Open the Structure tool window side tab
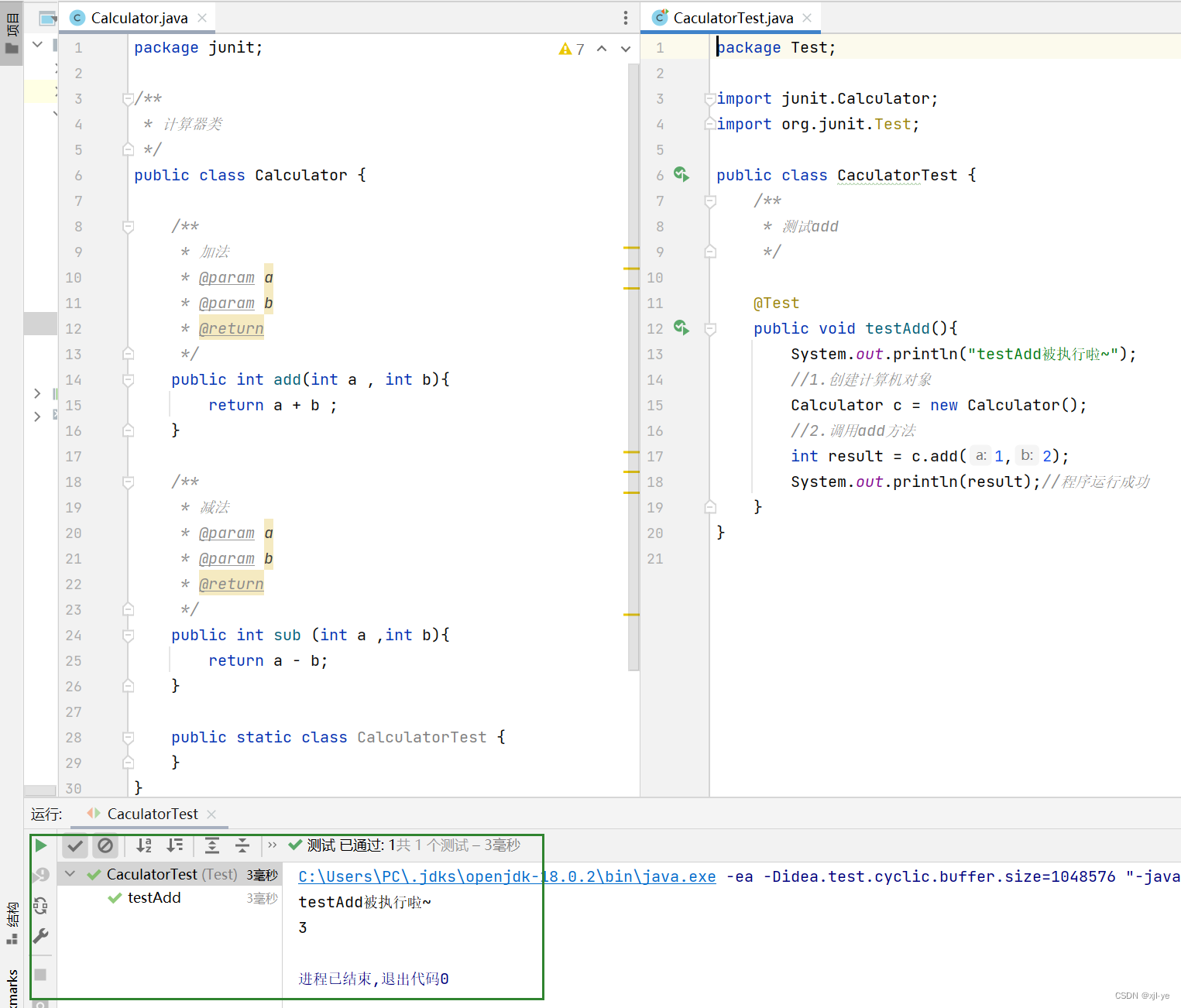 pos(12,923)
